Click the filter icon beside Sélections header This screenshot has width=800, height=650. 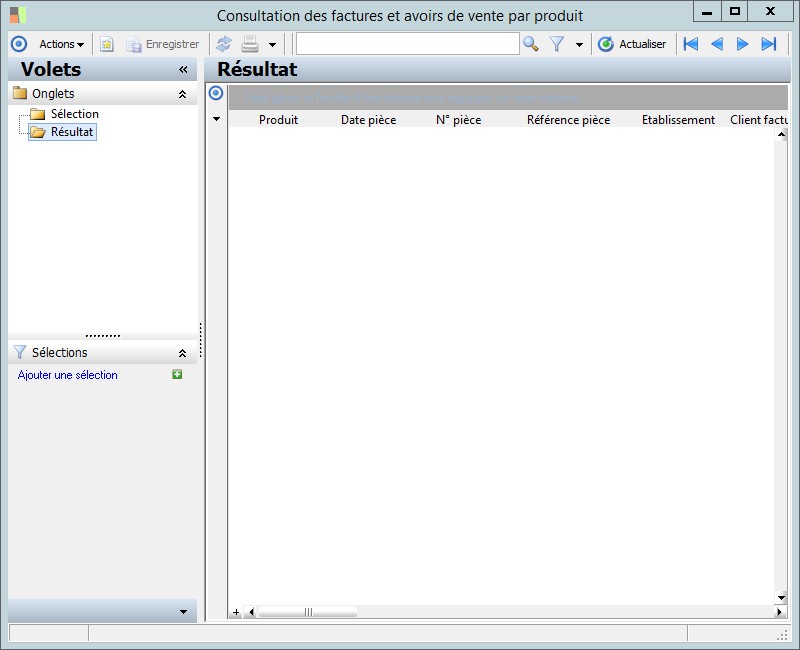19,352
